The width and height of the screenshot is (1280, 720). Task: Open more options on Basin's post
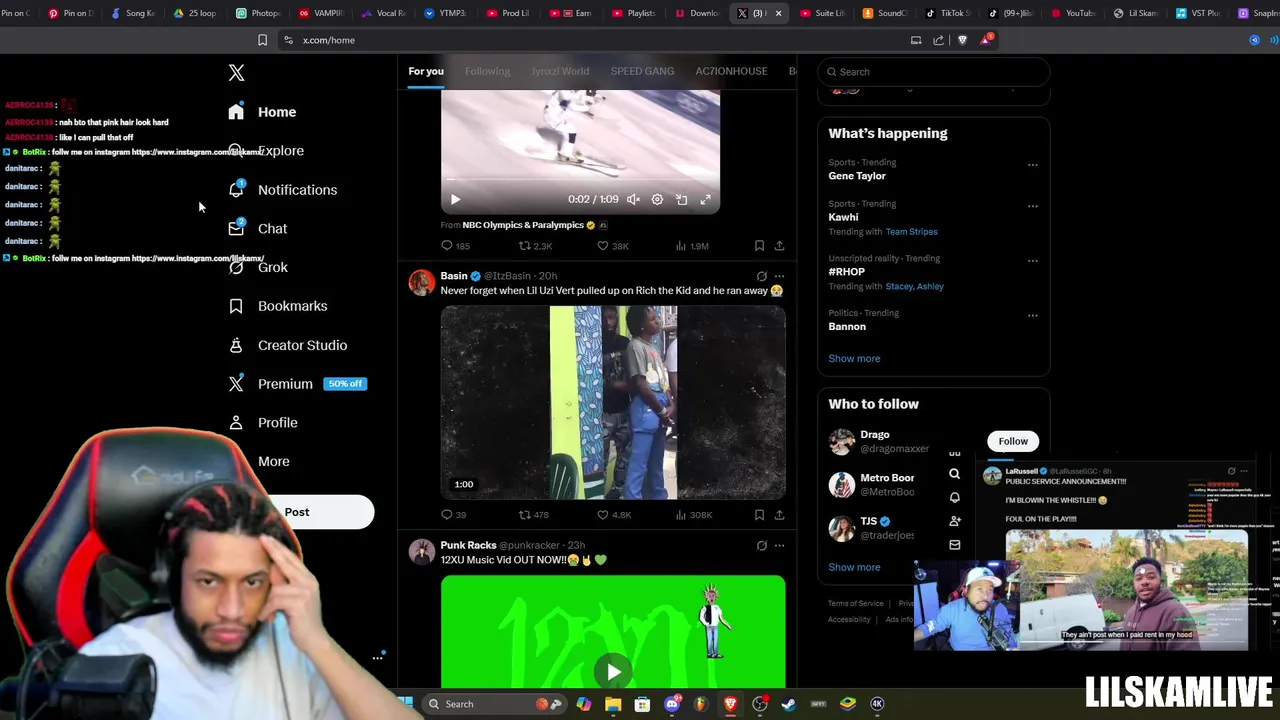tap(780, 276)
